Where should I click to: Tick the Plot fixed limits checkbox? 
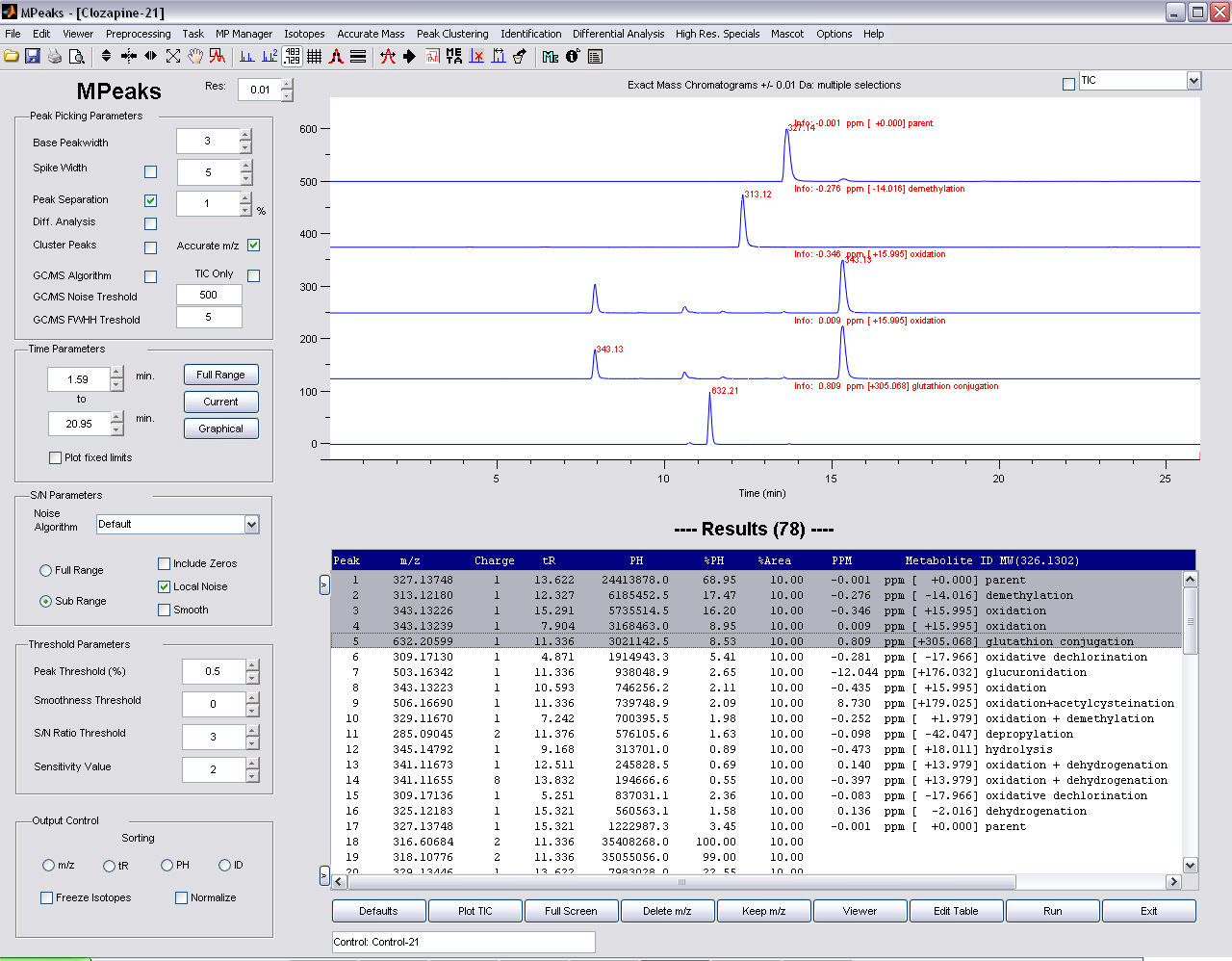click(55, 457)
